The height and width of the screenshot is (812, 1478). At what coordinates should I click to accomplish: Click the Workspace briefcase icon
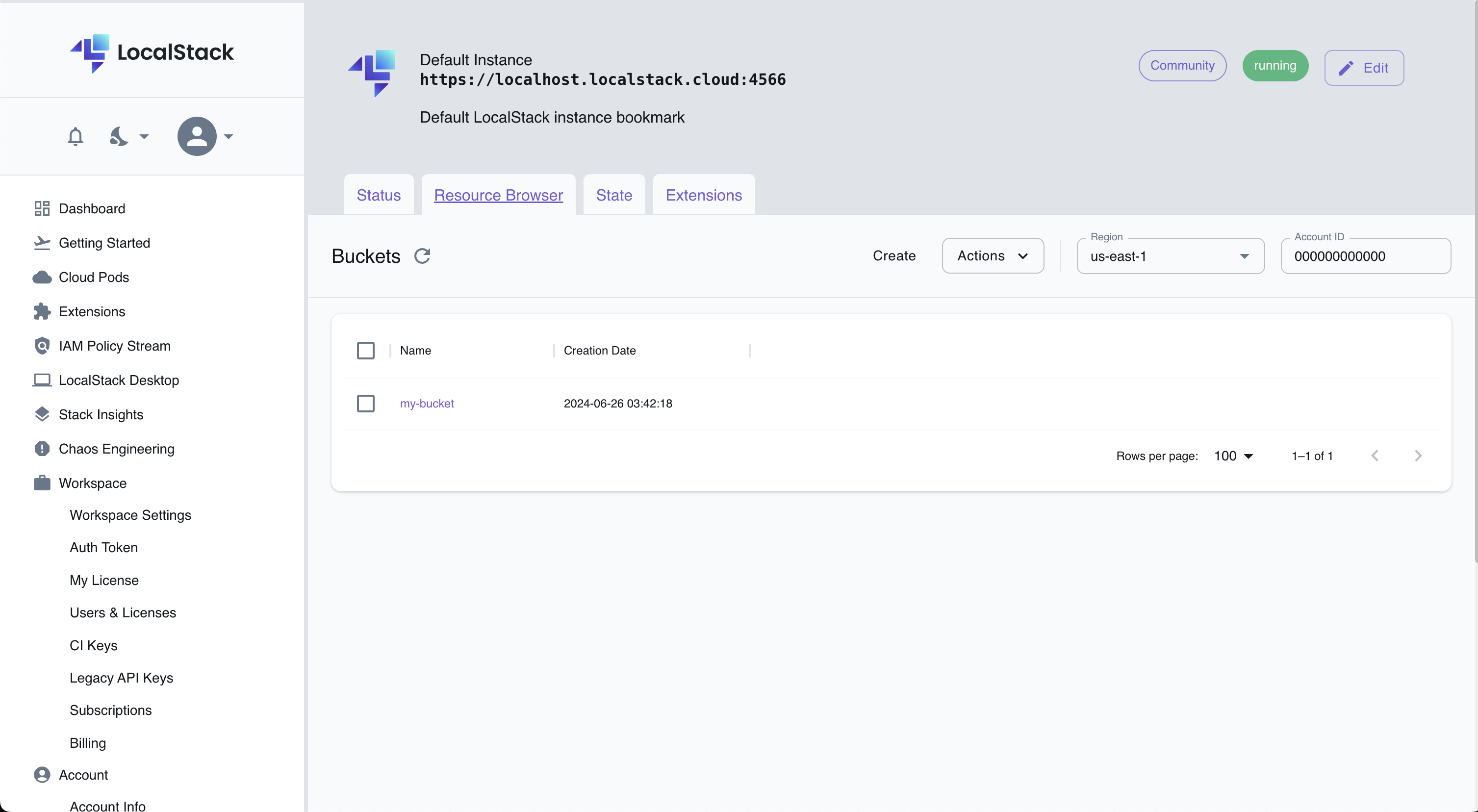point(41,483)
